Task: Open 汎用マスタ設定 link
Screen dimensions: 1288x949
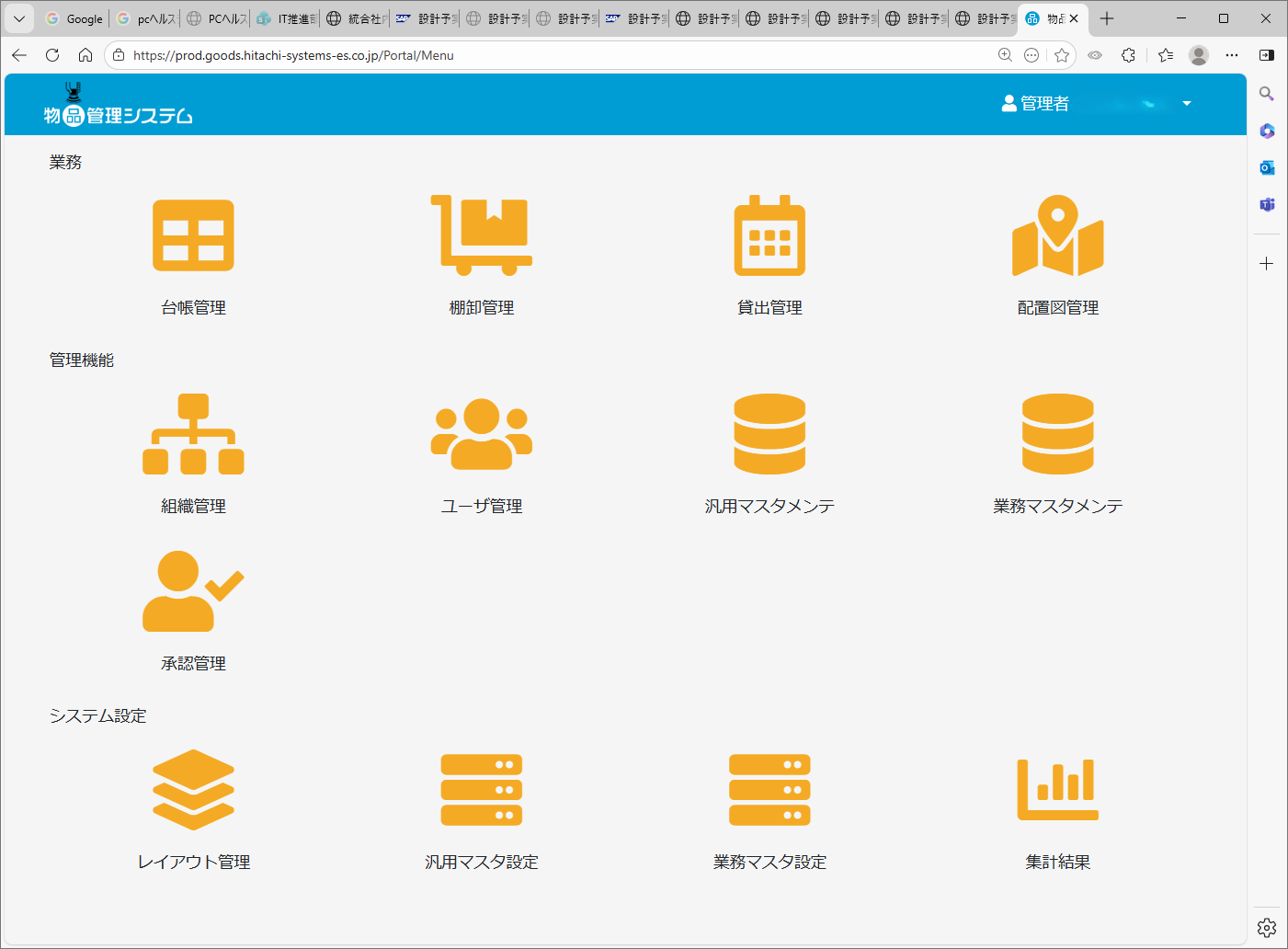Action: tap(481, 789)
